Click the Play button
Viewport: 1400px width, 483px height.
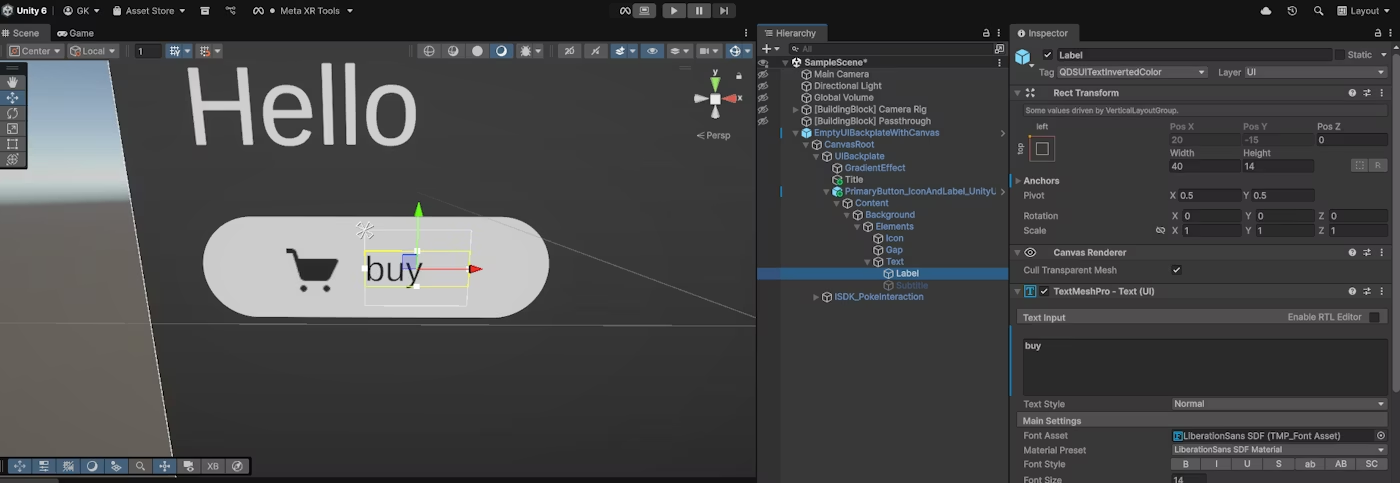pos(673,11)
